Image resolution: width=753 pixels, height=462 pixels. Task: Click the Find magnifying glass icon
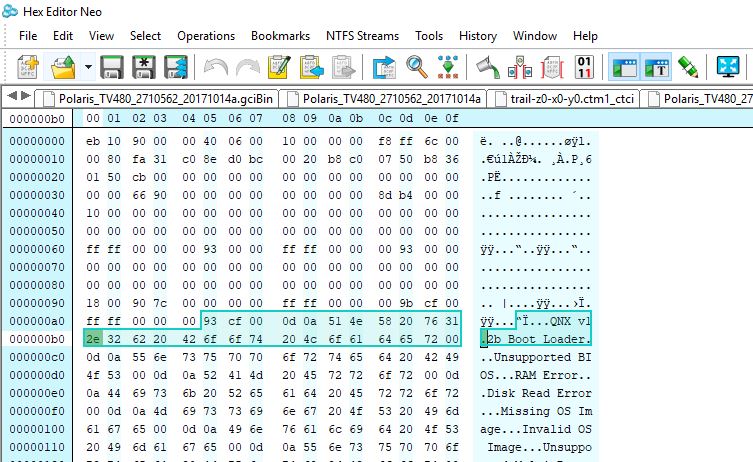(417, 68)
